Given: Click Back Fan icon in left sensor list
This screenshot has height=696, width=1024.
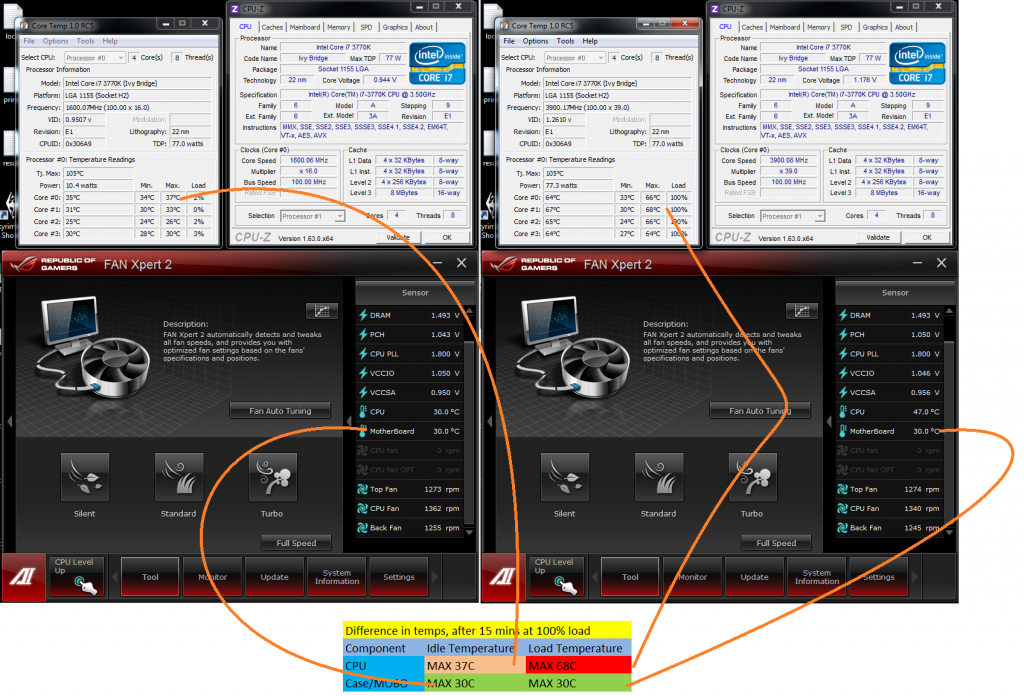Looking at the screenshot, I should click(x=363, y=528).
